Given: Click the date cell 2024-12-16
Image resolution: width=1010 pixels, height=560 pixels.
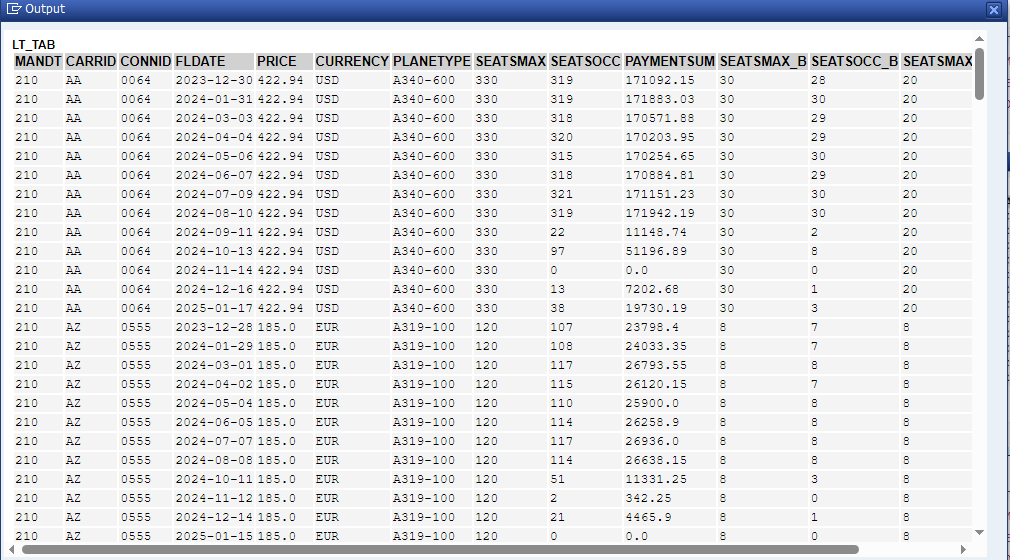Looking at the screenshot, I should (214, 289).
